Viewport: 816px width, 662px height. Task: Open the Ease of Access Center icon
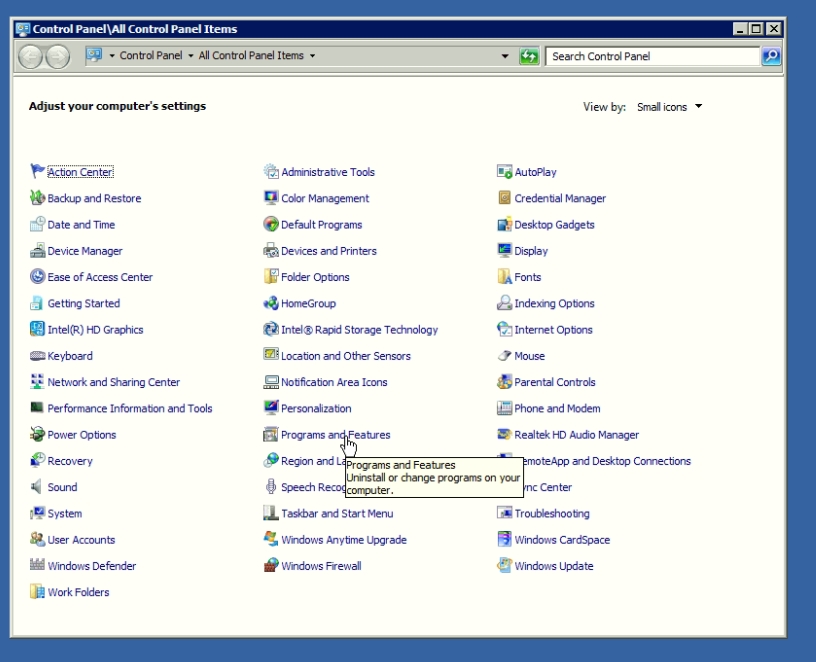[x=37, y=276]
